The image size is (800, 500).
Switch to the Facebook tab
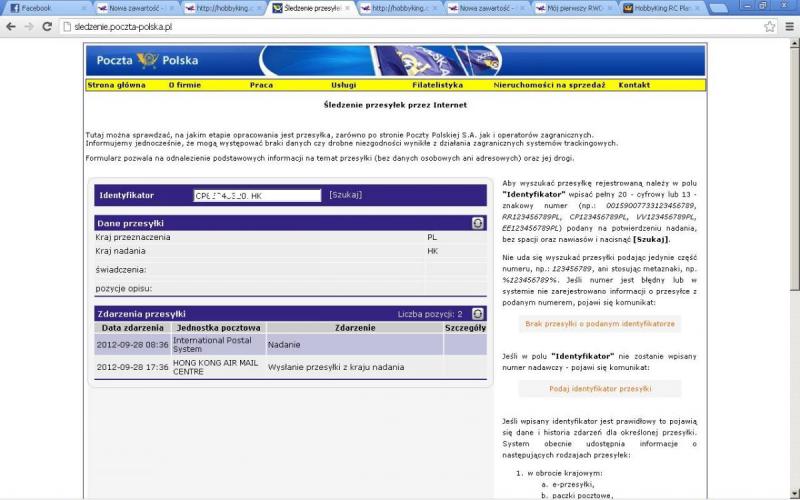(40, 8)
